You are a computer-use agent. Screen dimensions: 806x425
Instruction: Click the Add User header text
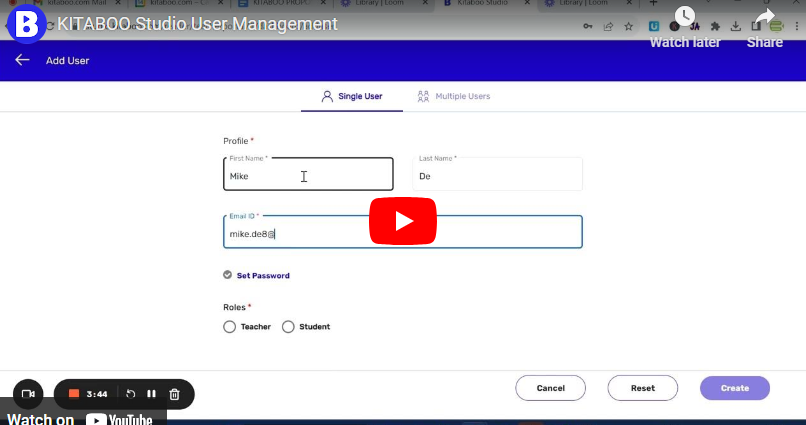click(67, 61)
